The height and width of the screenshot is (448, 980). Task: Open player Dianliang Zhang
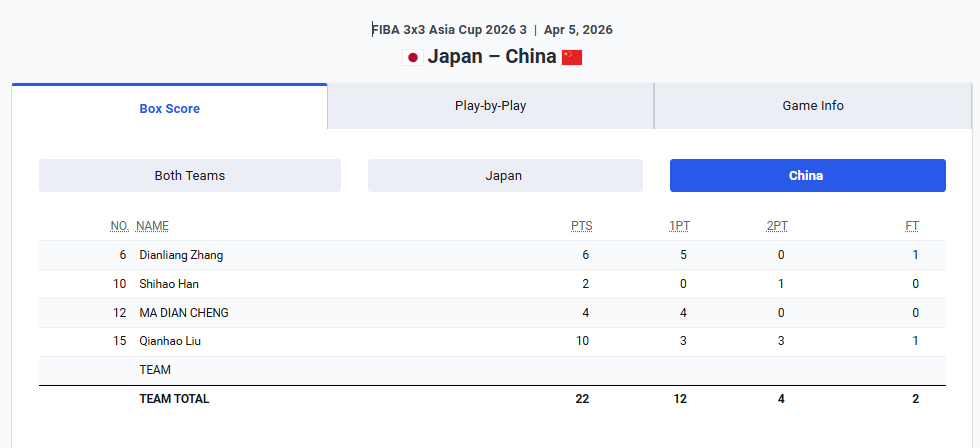click(181, 255)
